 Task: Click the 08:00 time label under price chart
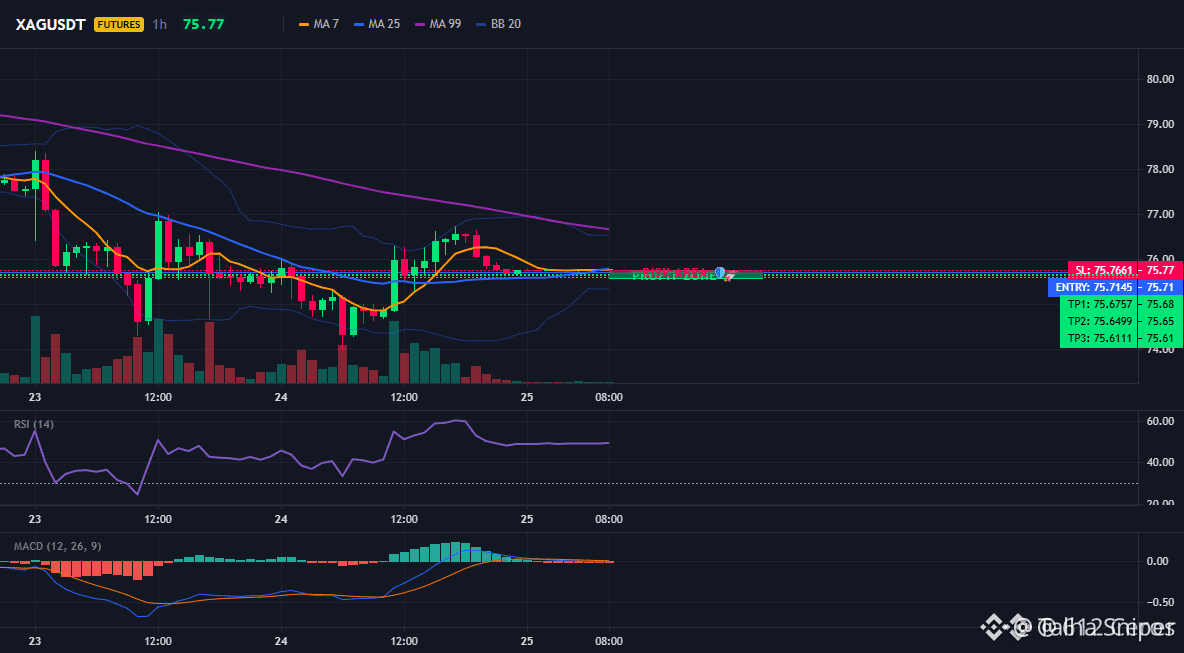coord(609,396)
